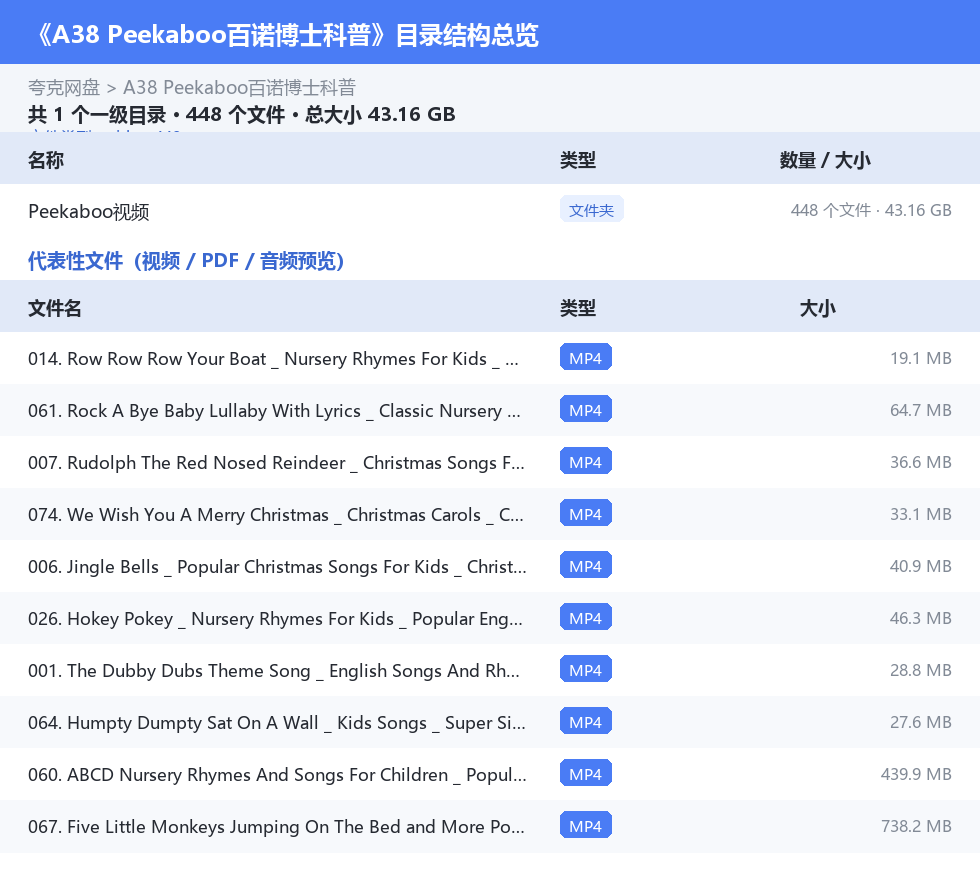The image size is (980, 884).
Task: Select file 074. We Wish You A Merry Christmas
Action: point(276,515)
